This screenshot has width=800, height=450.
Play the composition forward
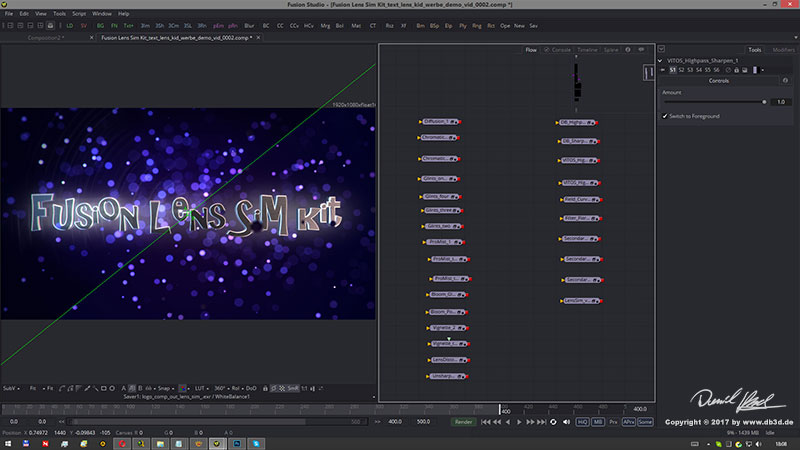pos(519,422)
